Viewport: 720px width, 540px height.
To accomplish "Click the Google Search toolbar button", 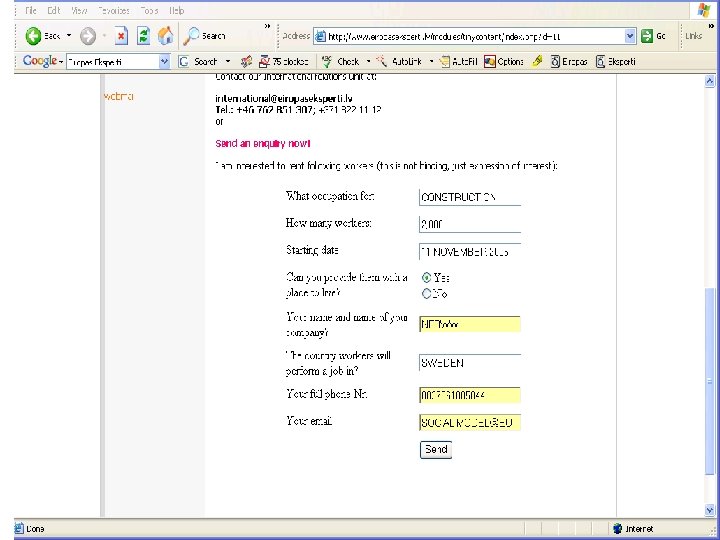I will point(198,62).
